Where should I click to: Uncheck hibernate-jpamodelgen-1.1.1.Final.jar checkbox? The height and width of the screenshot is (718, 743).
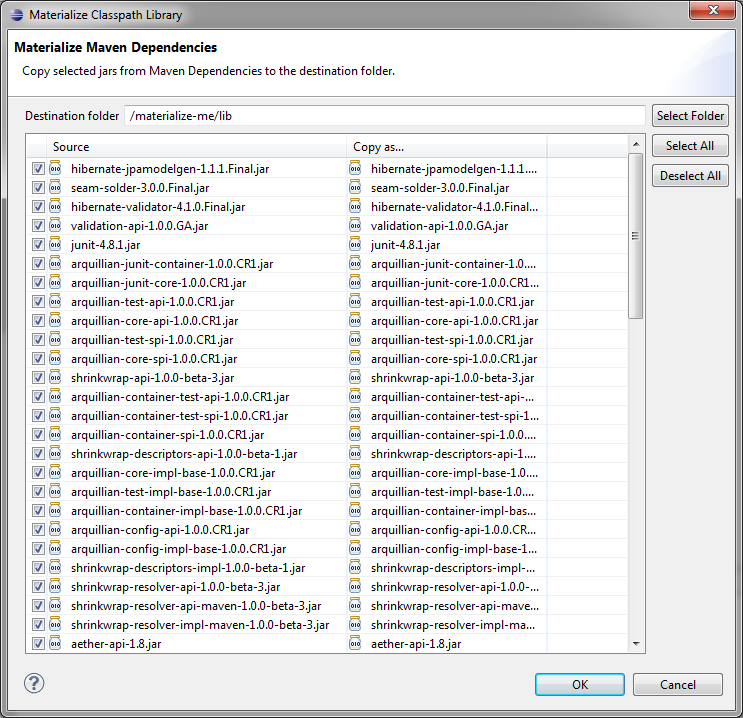click(x=38, y=169)
